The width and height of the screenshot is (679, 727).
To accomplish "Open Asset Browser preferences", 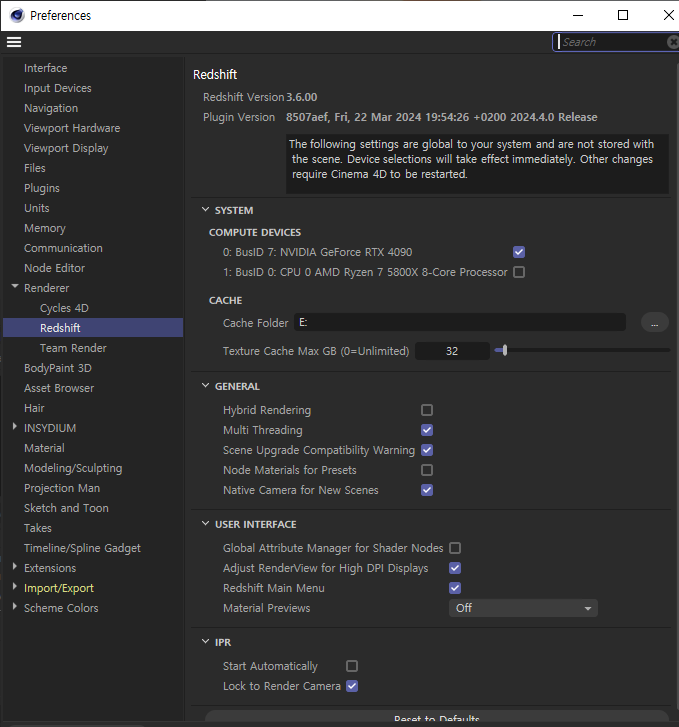I will (x=59, y=388).
